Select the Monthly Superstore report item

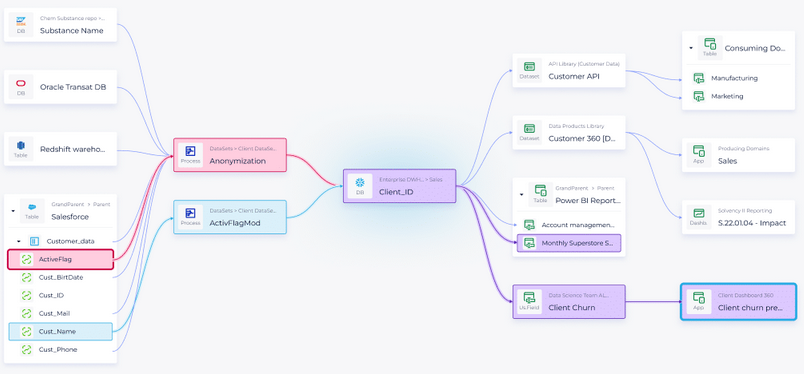(x=569, y=243)
